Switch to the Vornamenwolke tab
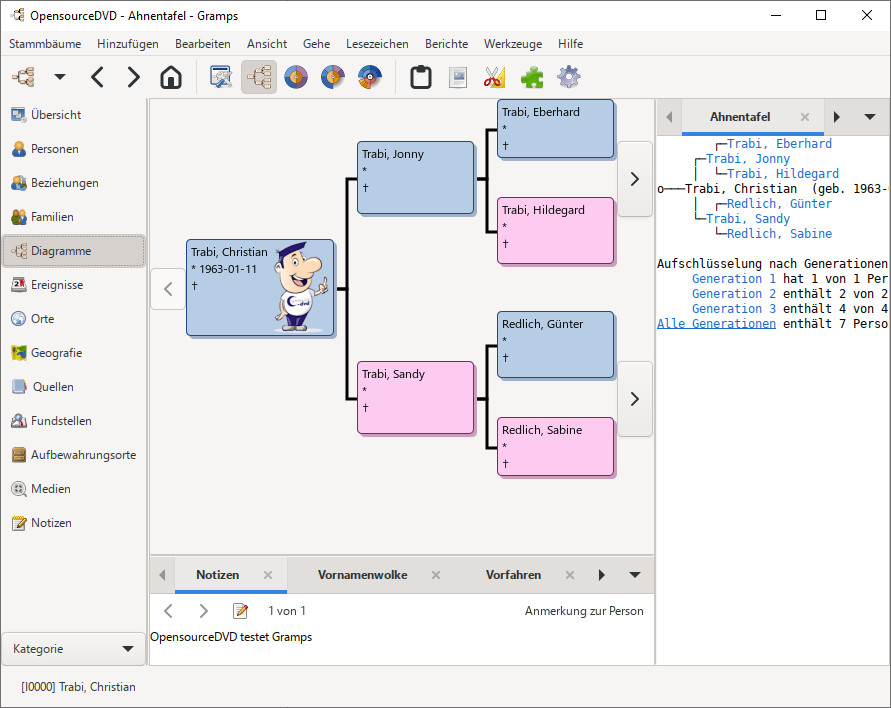Viewport: 891px width, 708px height. [362, 575]
